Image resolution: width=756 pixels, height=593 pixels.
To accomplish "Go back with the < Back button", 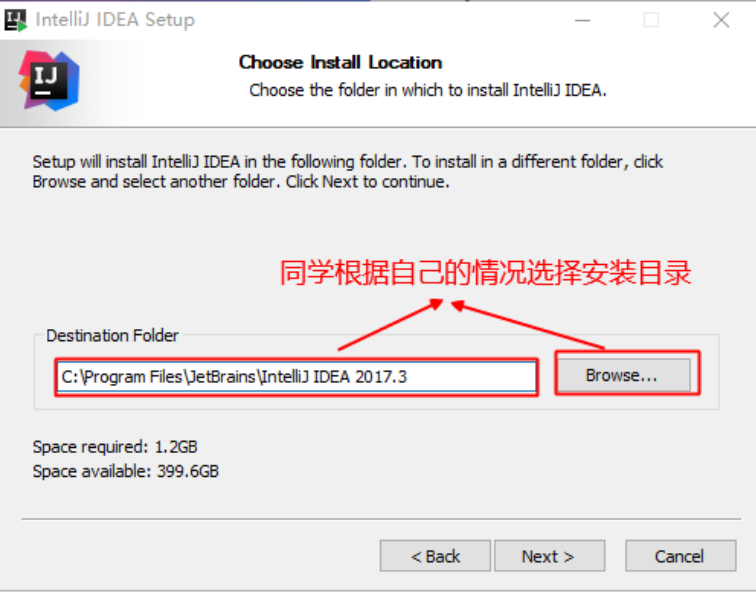I will [435, 556].
